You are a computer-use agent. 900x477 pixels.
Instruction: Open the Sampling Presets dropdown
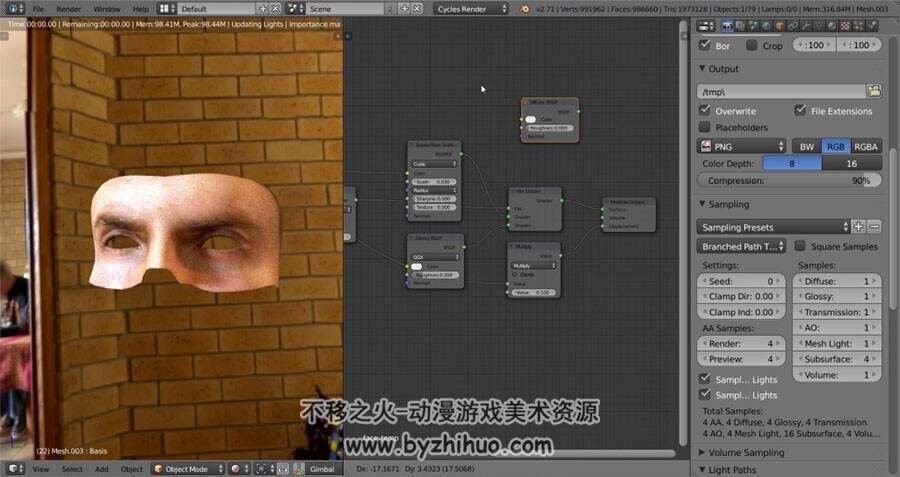tap(773, 227)
